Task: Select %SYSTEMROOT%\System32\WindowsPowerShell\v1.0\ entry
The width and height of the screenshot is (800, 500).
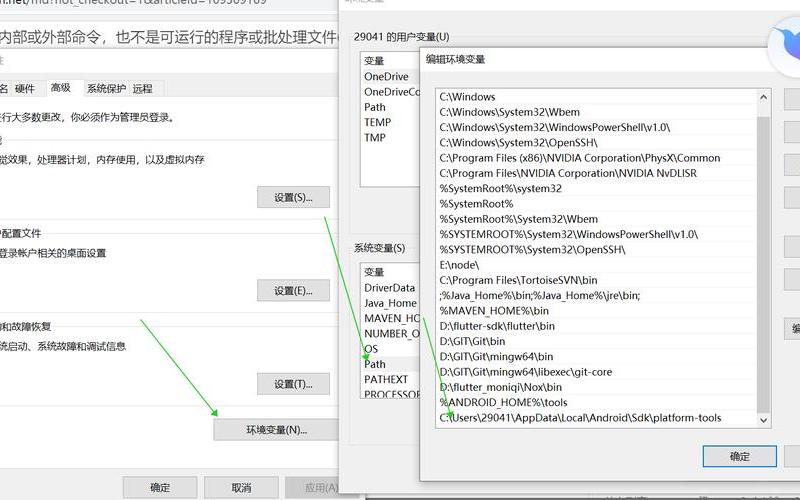Action: [597, 234]
